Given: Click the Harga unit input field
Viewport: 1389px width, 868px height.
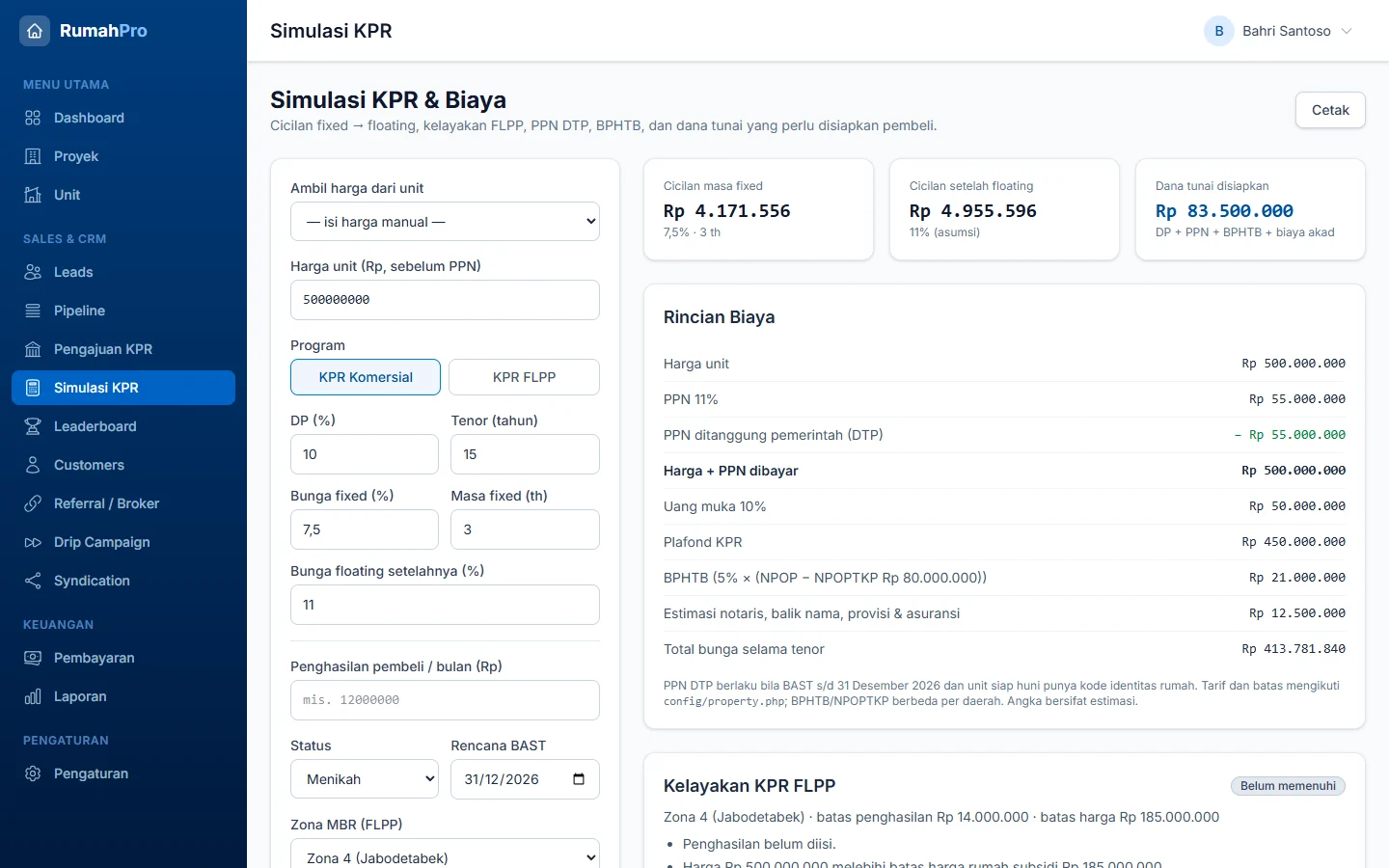Looking at the screenshot, I should click(x=445, y=300).
